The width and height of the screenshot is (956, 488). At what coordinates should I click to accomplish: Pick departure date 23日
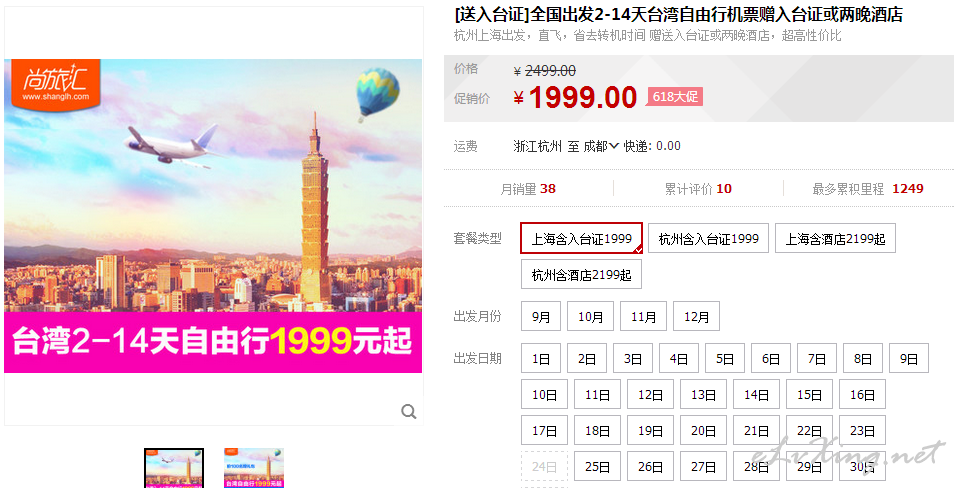(x=862, y=431)
